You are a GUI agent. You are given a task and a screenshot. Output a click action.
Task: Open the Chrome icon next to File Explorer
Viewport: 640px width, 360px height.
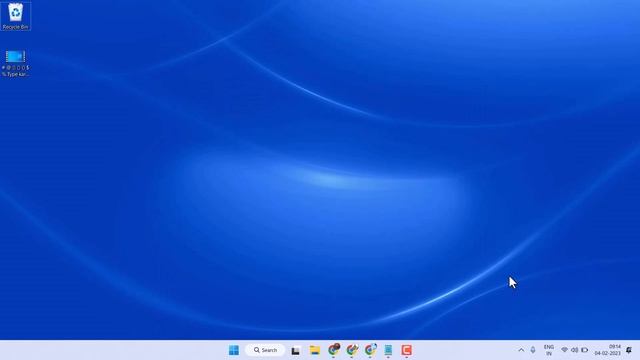pyautogui.click(x=334, y=350)
